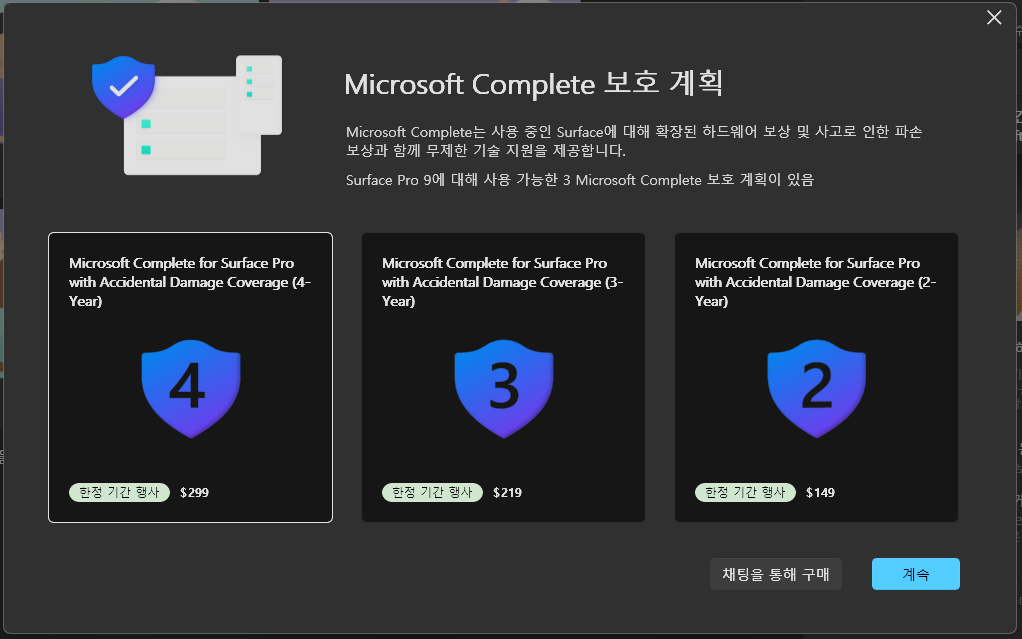Click the $219 price
This screenshot has width=1022, height=639.
tap(507, 492)
